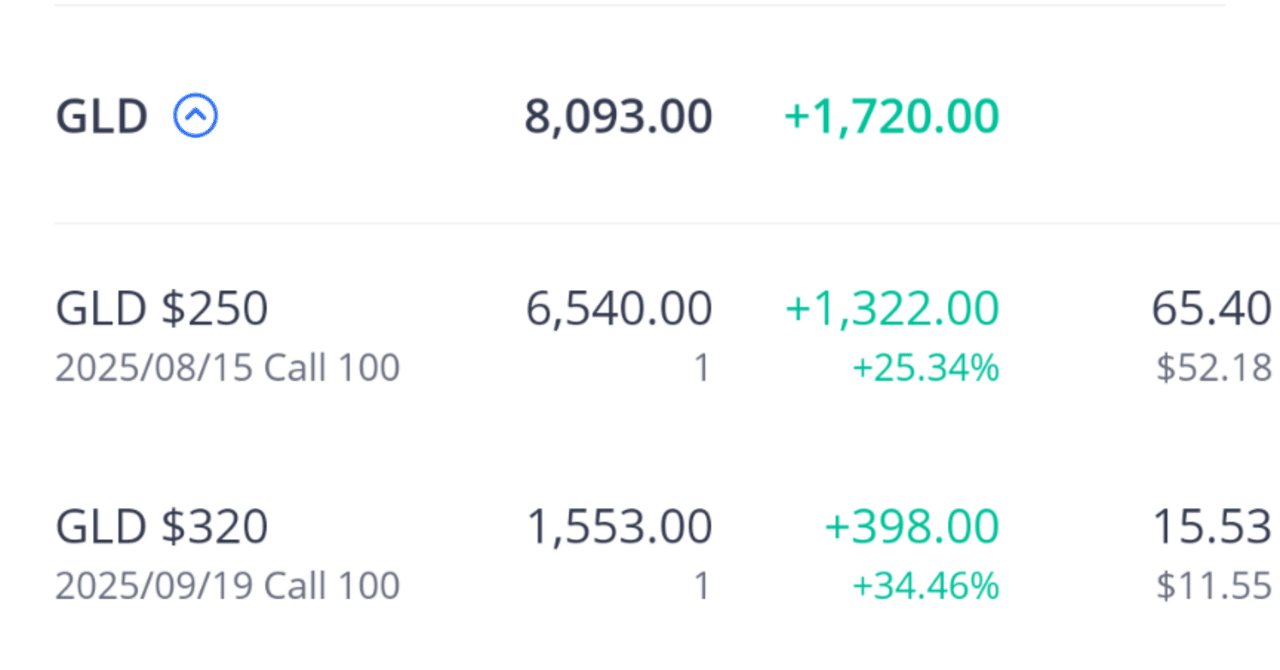Click the 2025/09/19 Call 100 expiry text
This screenshot has width=1280, height=670.
[227, 586]
